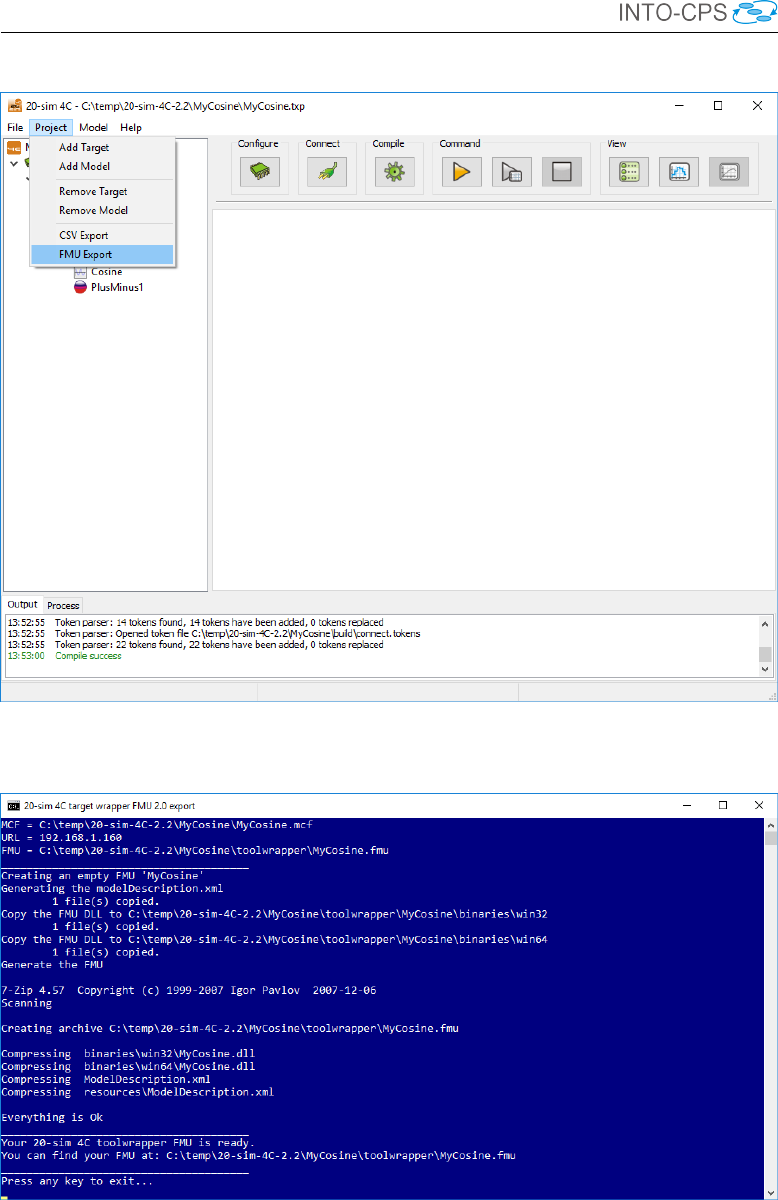This screenshot has width=778, height=1200.
Task: Click 'Everything is Ok' console line
Action: [52, 1118]
